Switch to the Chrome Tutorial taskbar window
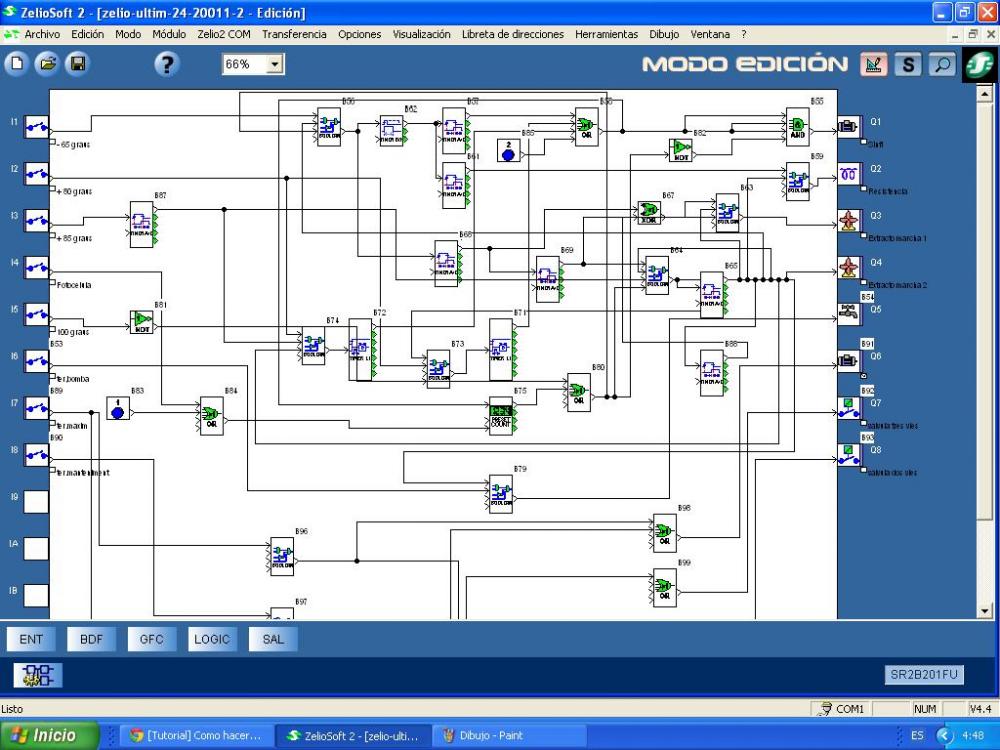 (196, 735)
